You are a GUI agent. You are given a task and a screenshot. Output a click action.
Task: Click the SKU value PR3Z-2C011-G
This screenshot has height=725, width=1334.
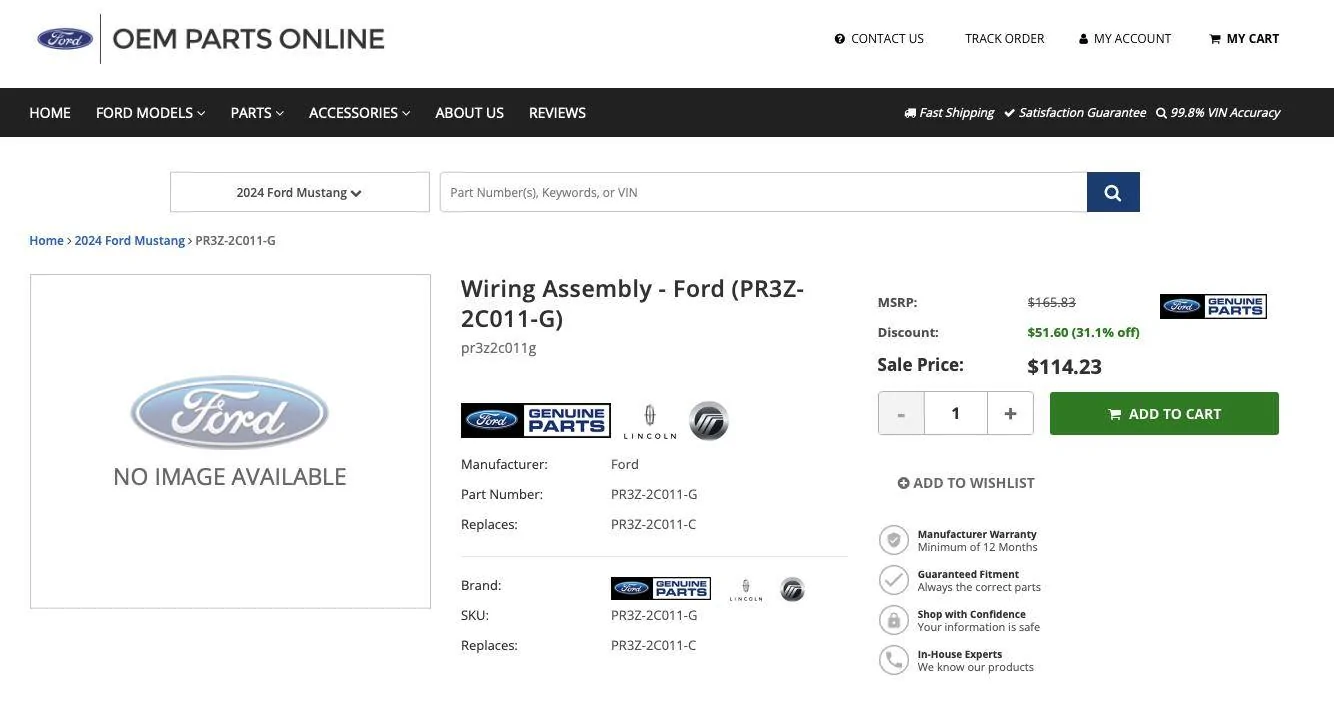654,615
